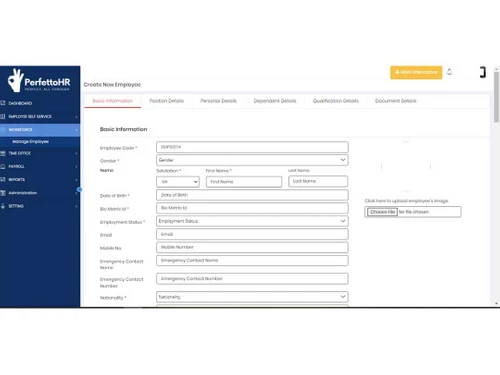Expand the Employee Self Service menu
The width and height of the screenshot is (500, 375).
point(76,117)
